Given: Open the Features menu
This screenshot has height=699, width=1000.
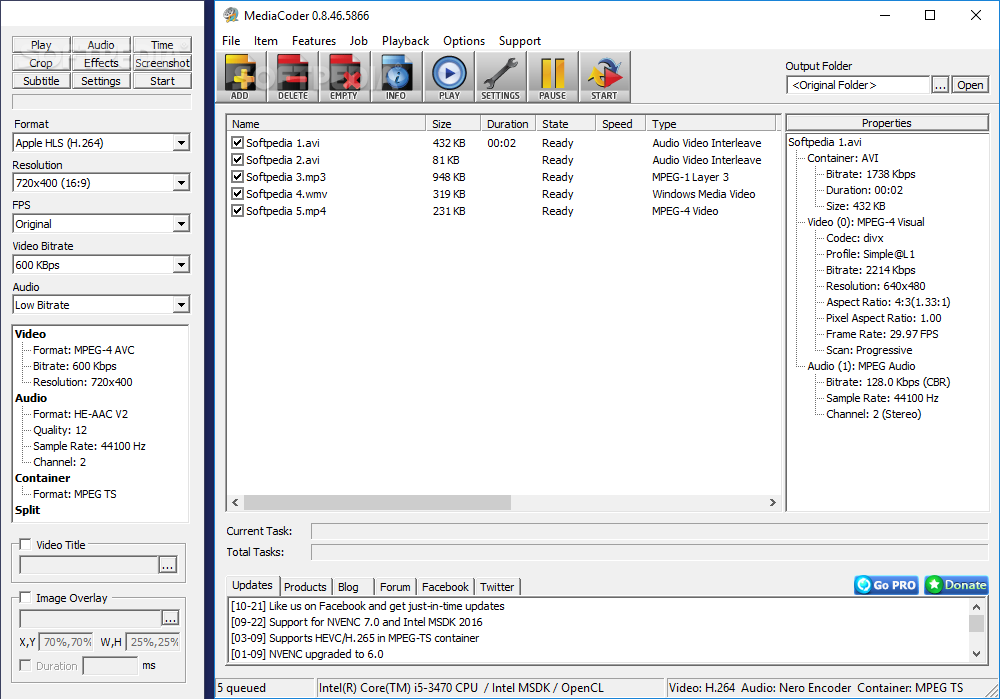Looking at the screenshot, I should [x=314, y=41].
